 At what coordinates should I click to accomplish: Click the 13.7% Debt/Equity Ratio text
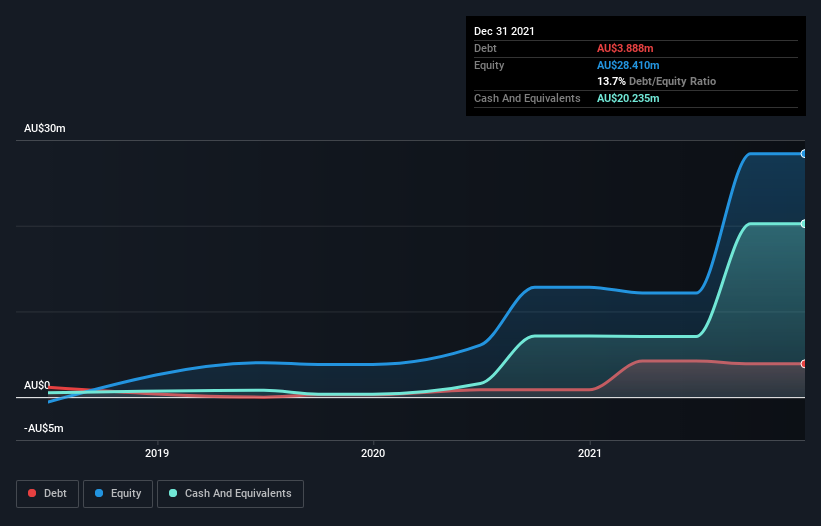tap(657, 82)
